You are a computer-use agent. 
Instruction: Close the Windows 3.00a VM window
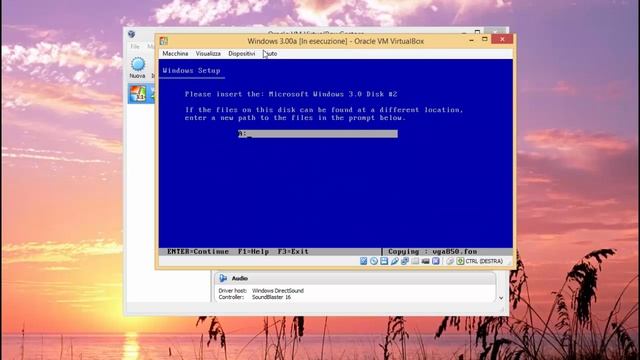[502, 39]
